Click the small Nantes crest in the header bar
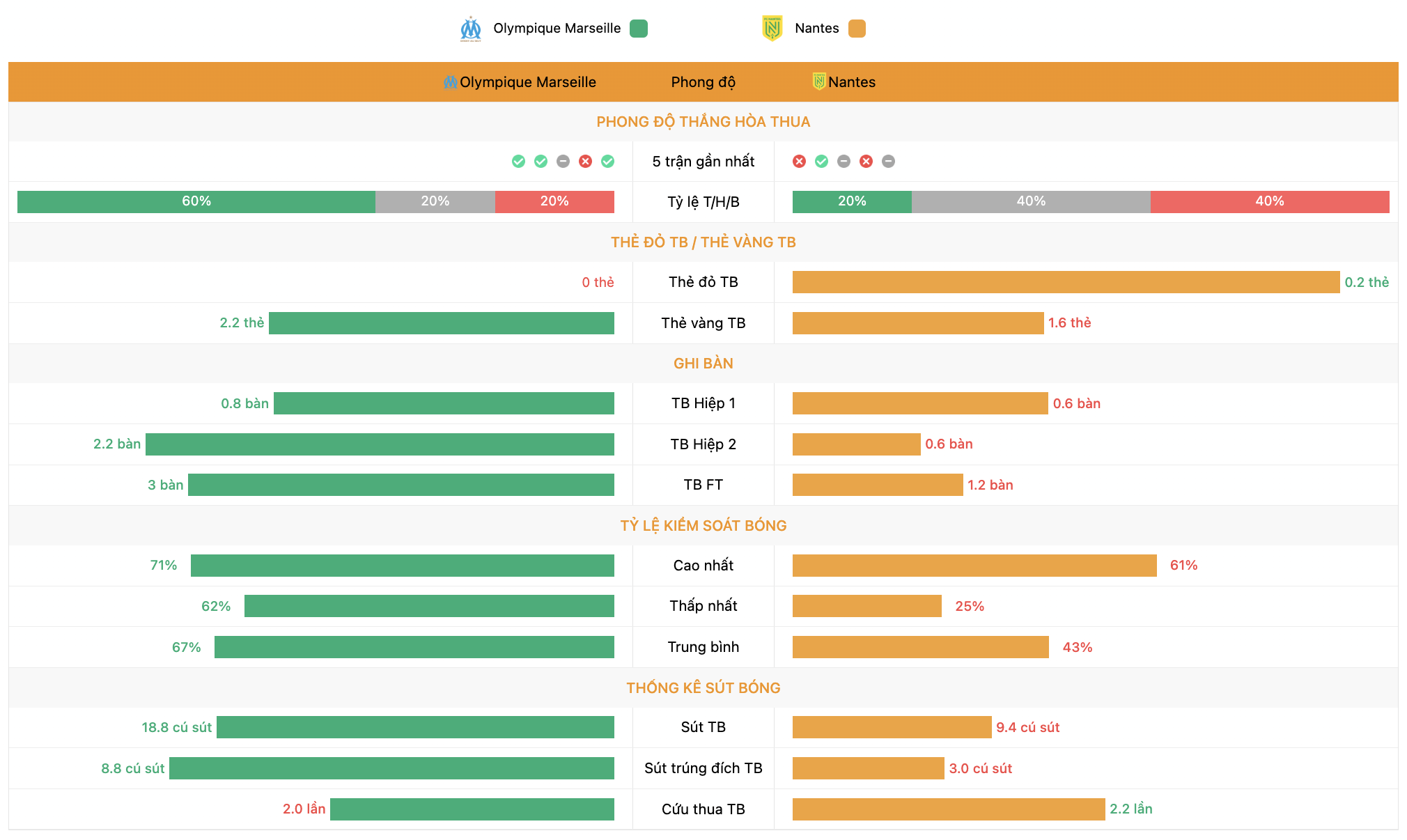The image size is (1407, 840). click(819, 81)
